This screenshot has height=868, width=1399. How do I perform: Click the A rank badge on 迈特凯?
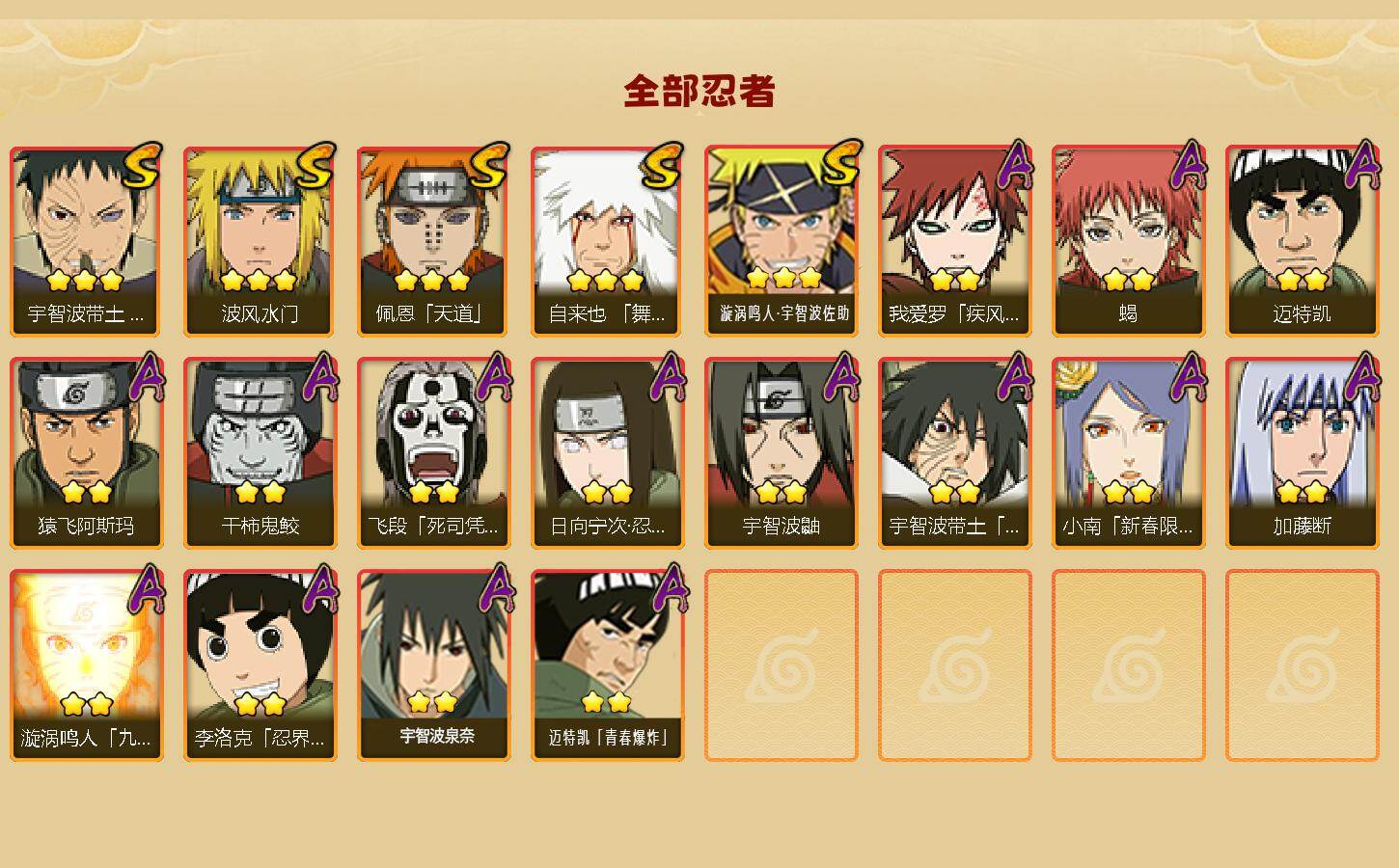(x=1362, y=166)
